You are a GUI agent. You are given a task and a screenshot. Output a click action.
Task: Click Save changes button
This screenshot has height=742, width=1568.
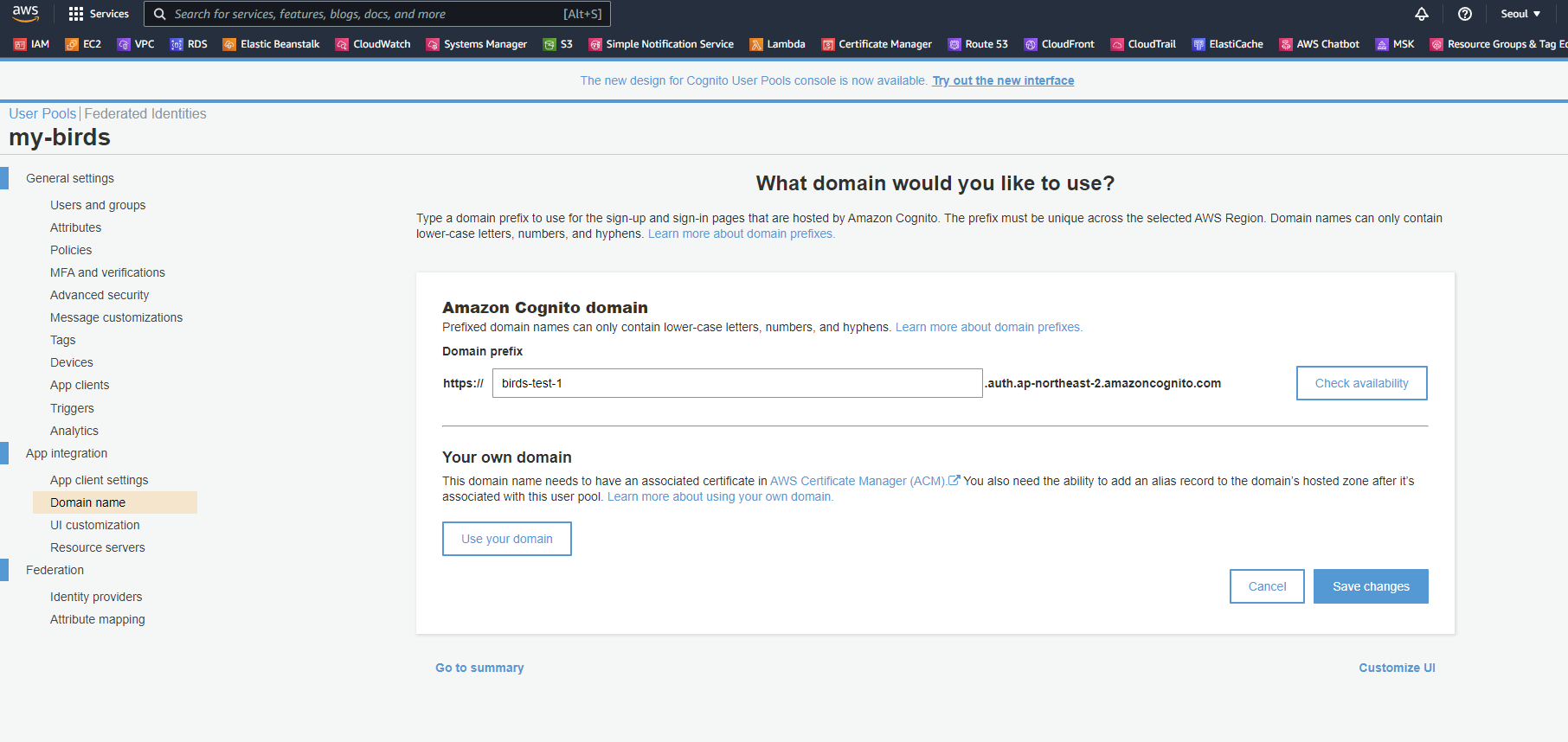pos(1371,586)
